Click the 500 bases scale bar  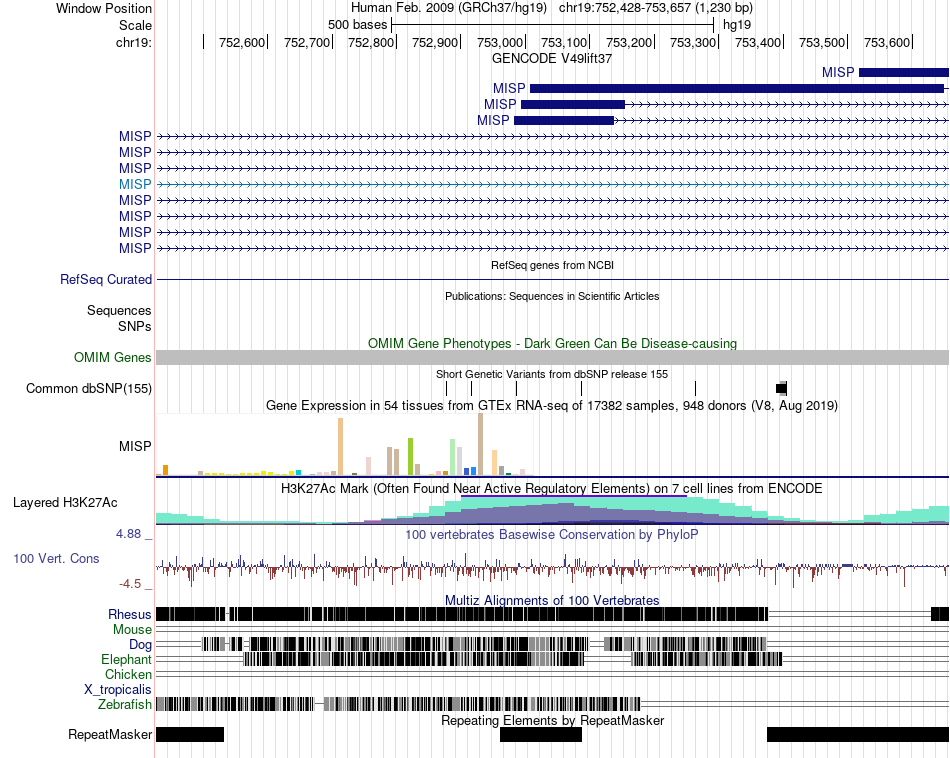pos(553,25)
